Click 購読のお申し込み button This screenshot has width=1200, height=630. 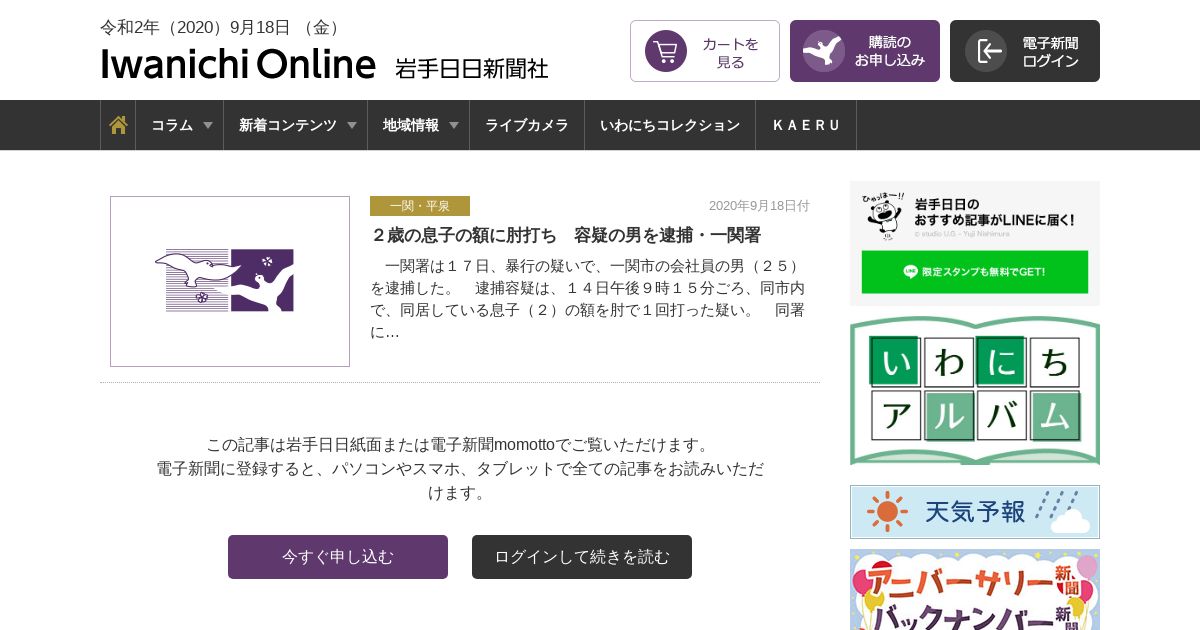pyautogui.click(x=865, y=51)
